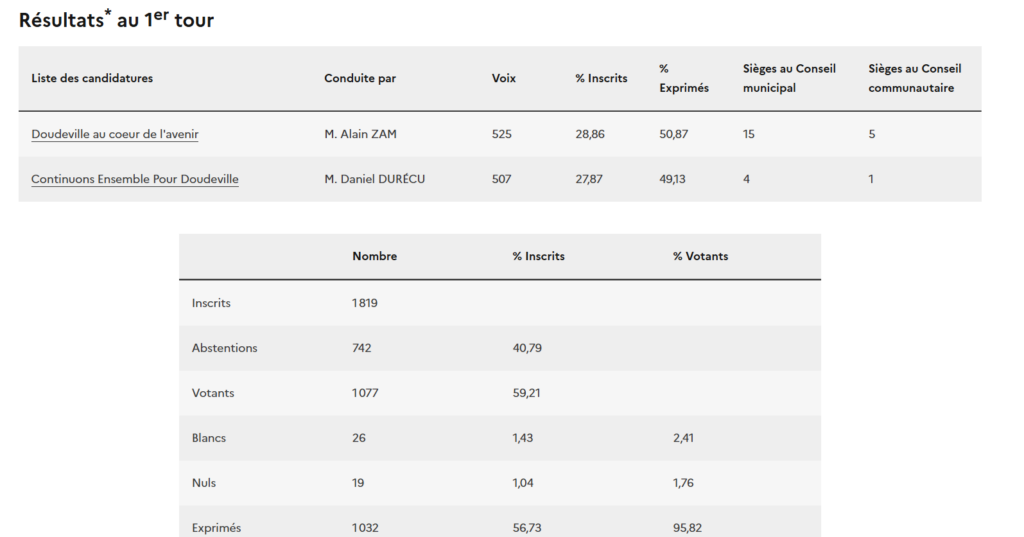This screenshot has height=537, width=1024.
Task: Click the 1819 registered voters number
Action: click(x=365, y=303)
